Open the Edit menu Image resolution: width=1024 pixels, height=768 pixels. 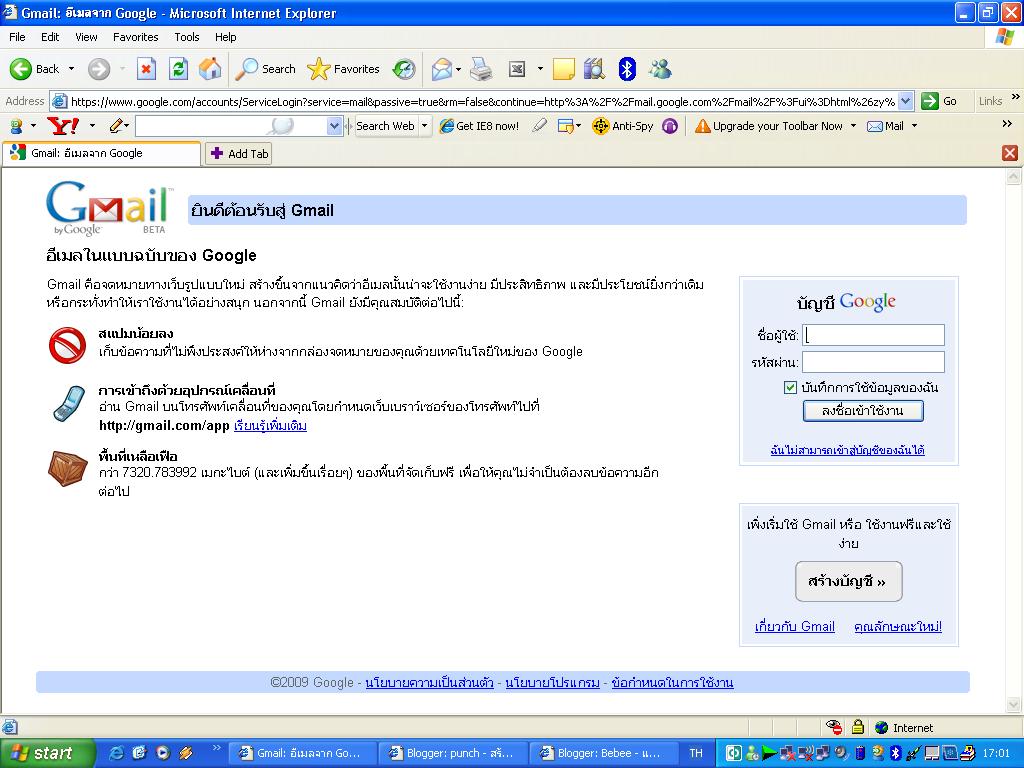50,37
